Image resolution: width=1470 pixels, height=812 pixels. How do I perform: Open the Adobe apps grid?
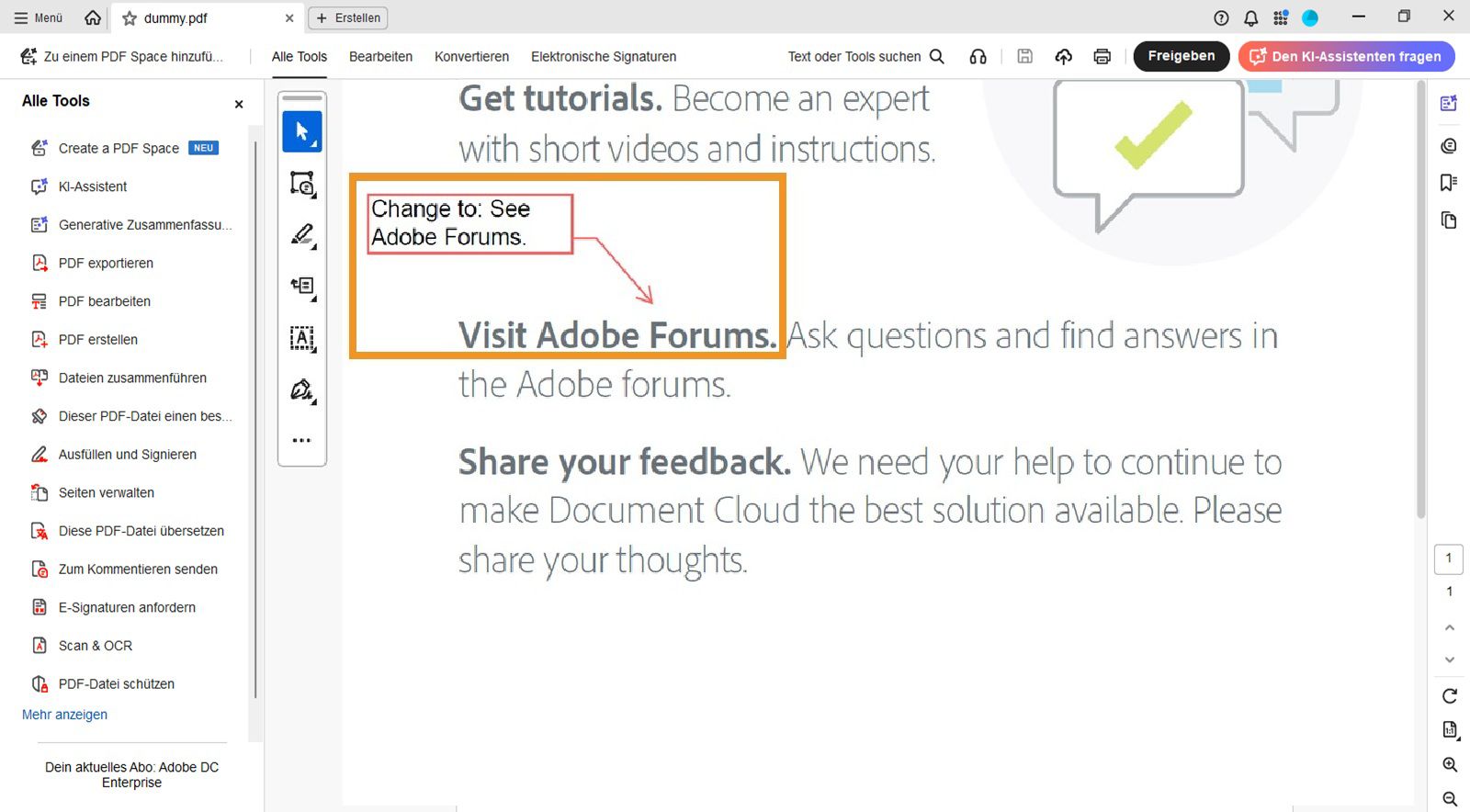point(1281,17)
